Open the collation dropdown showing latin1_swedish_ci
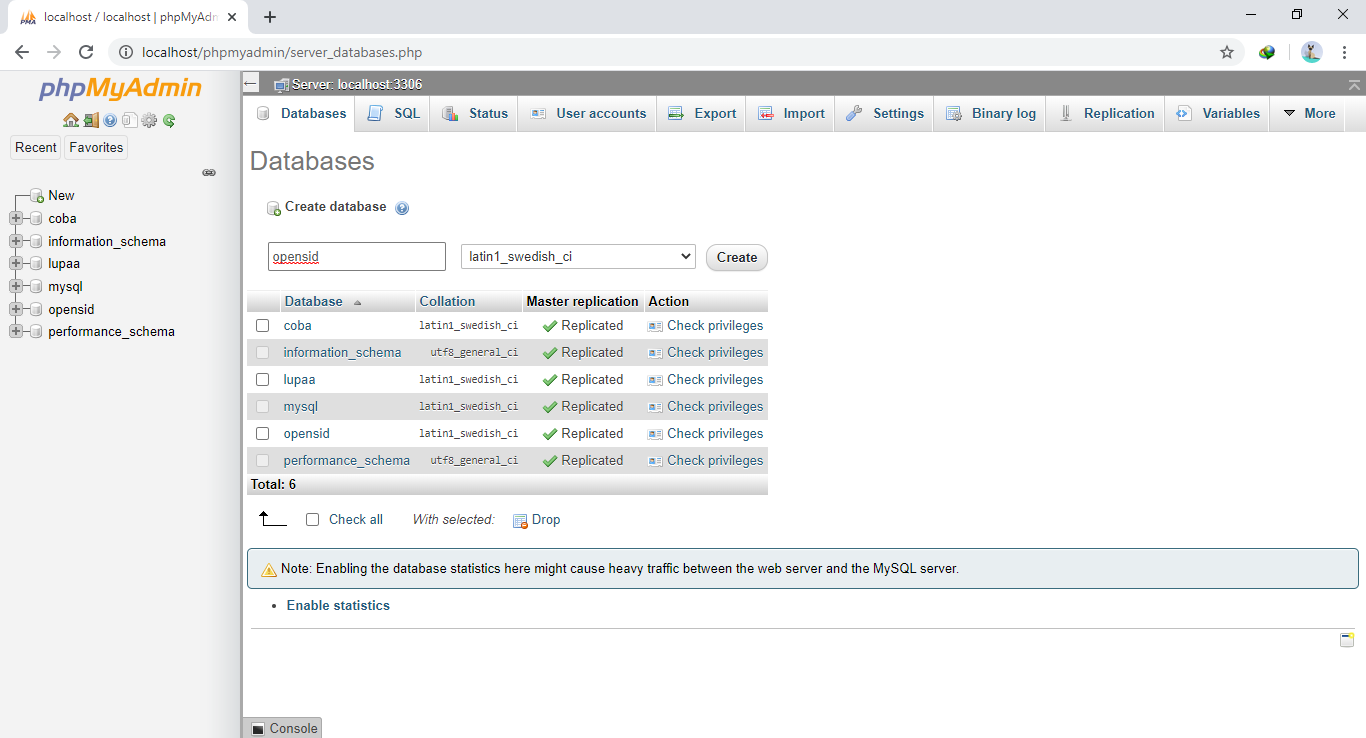 (x=577, y=256)
